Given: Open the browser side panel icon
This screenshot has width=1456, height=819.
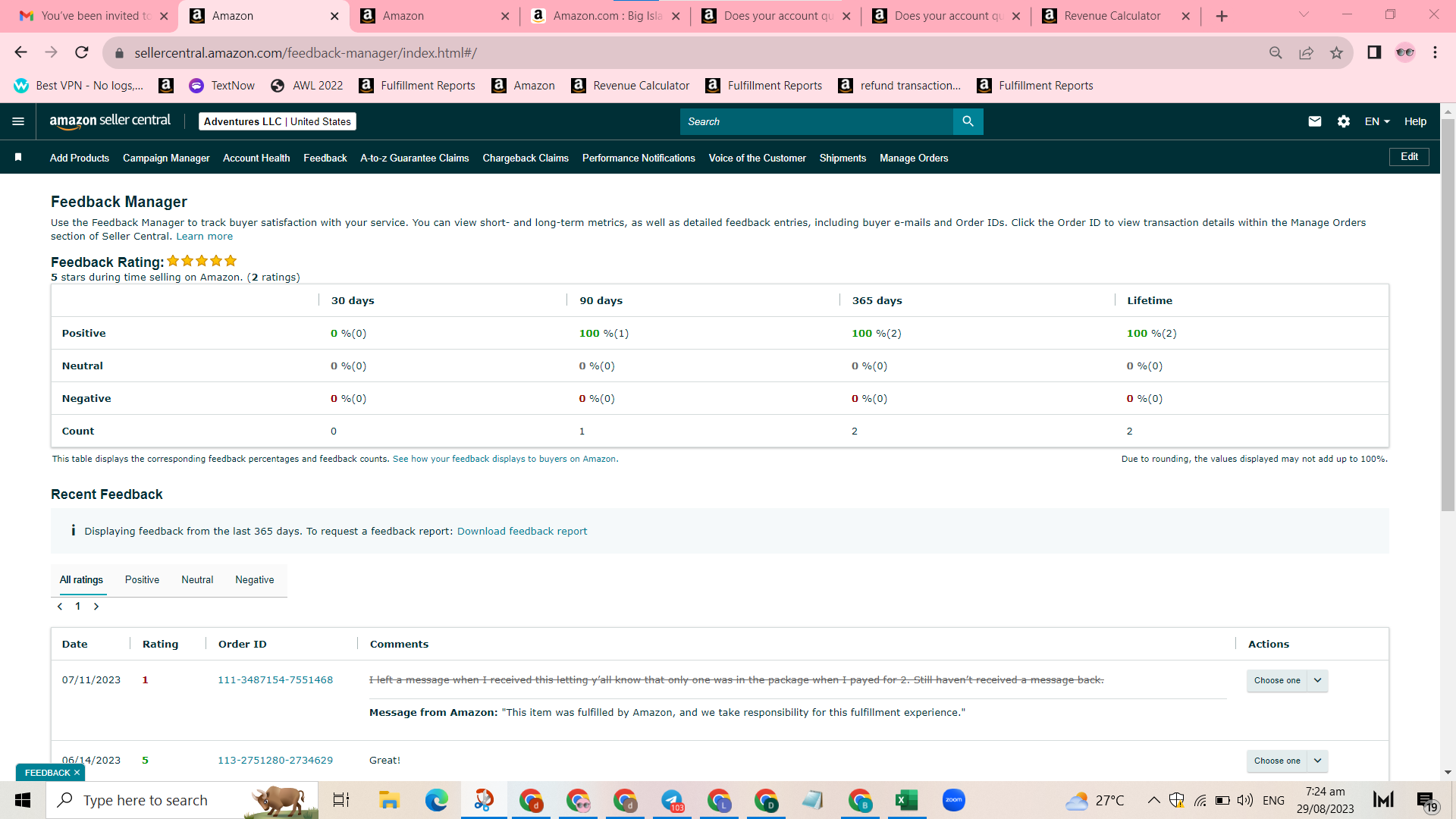Looking at the screenshot, I should tap(1374, 52).
